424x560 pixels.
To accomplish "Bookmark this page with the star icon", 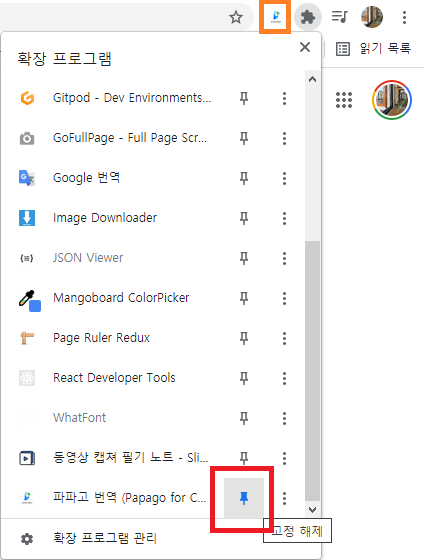I will pyautogui.click(x=236, y=17).
